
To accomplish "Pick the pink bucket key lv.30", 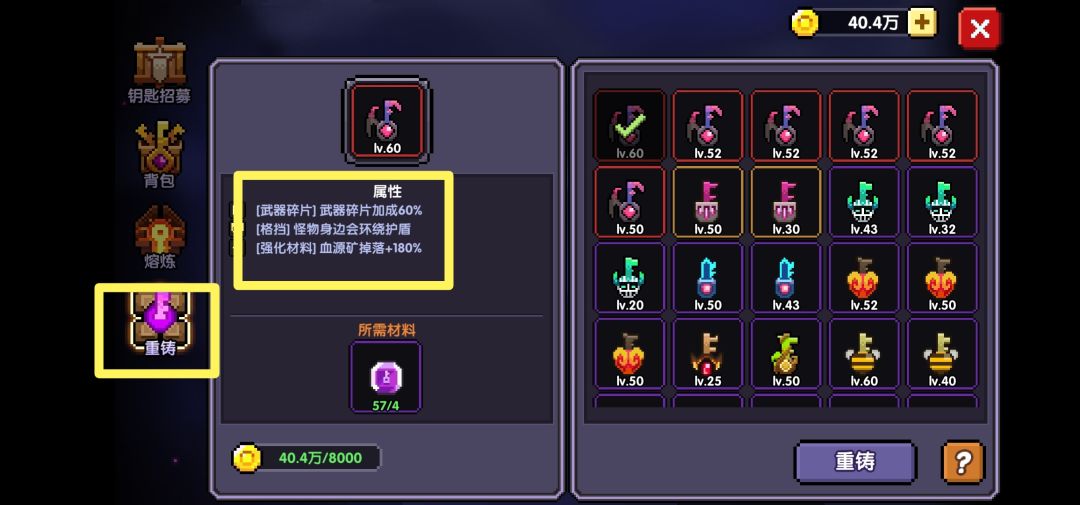I will [786, 202].
